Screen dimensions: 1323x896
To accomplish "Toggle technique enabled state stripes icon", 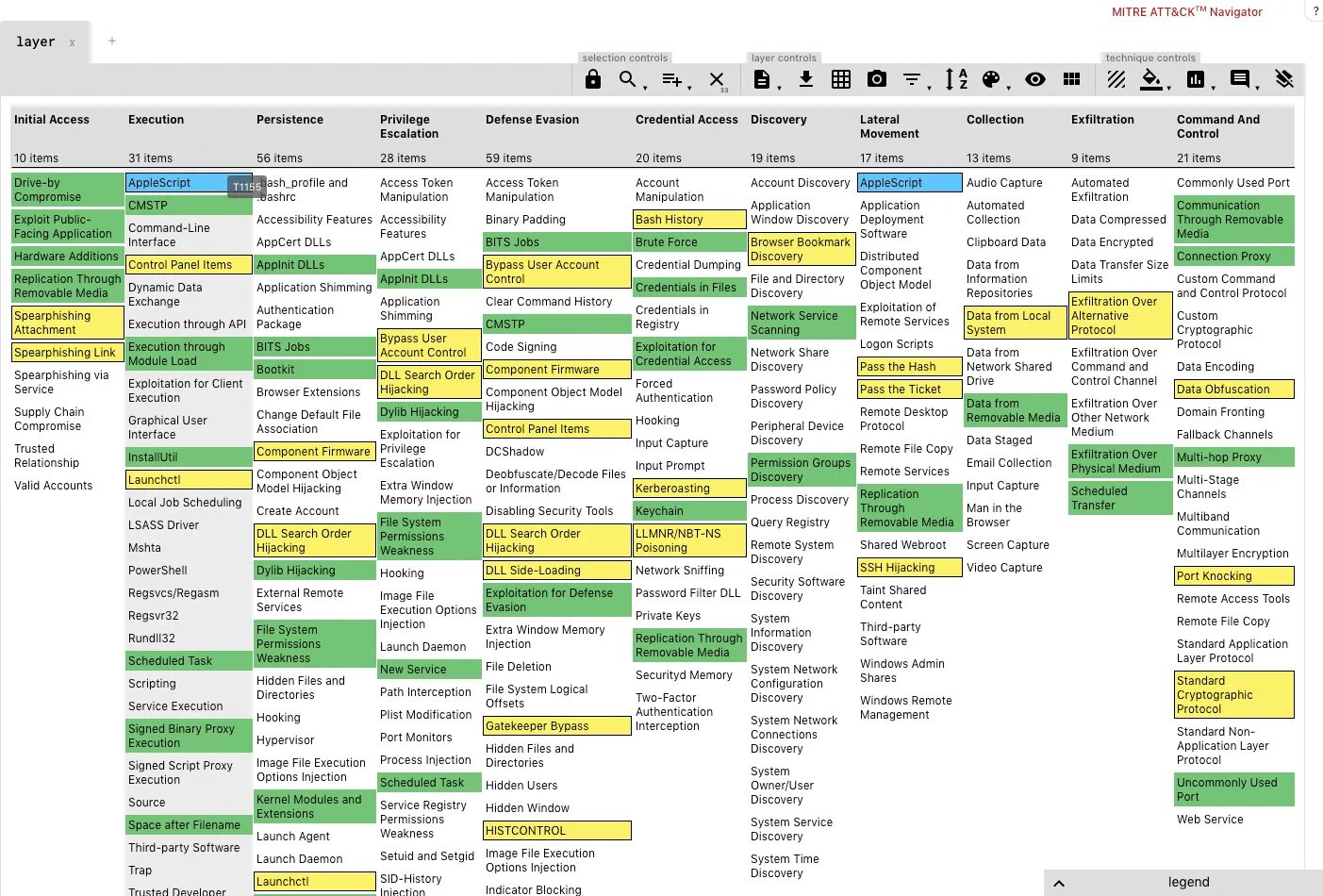I will [x=1116, y=80].
